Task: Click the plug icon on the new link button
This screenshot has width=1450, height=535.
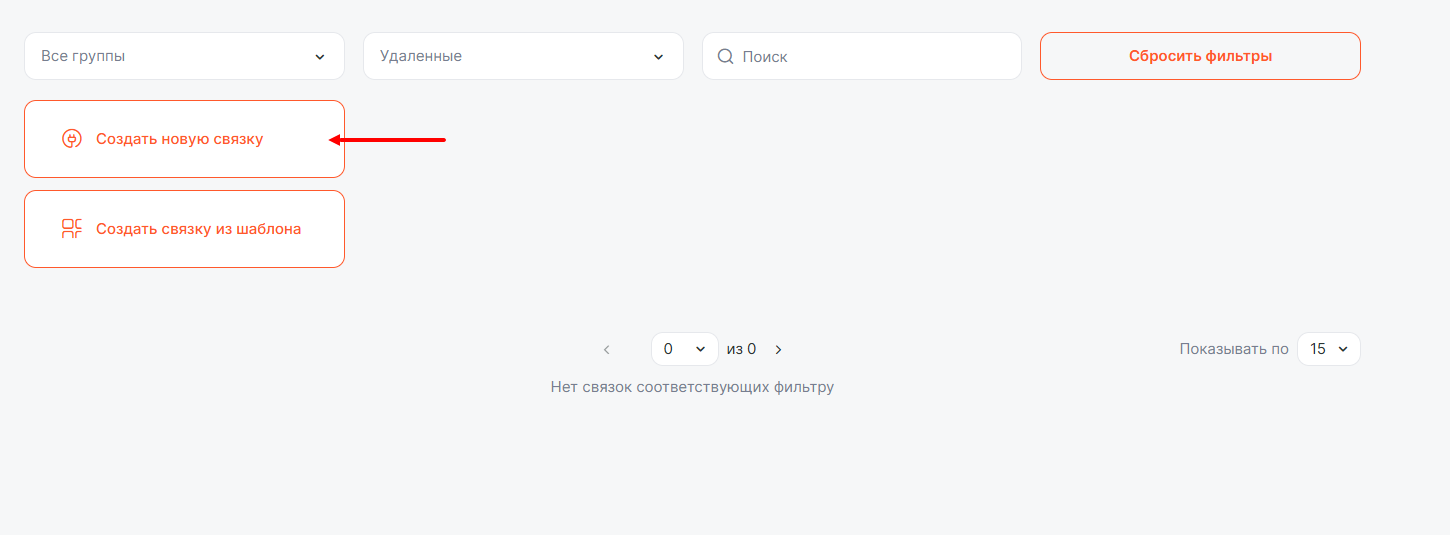Action: (x=71, y=139)
